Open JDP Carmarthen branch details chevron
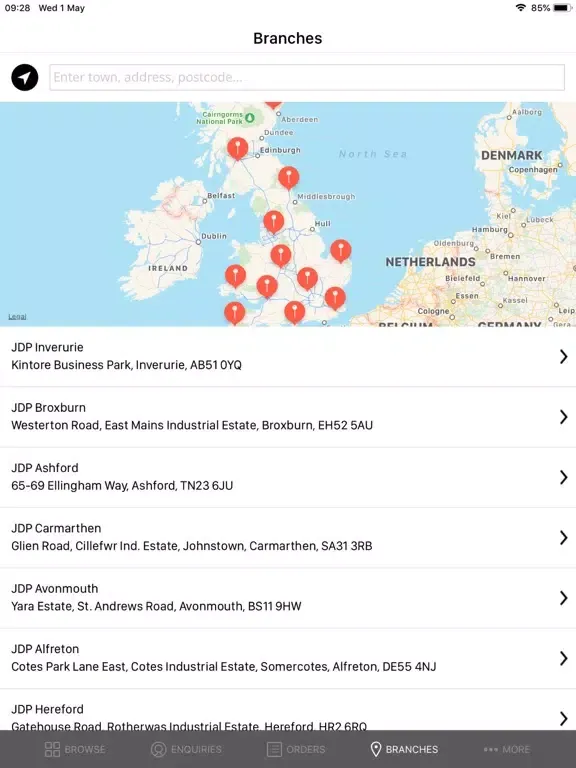Viewport: 576px width, 768px height. (x=564, y=538)
